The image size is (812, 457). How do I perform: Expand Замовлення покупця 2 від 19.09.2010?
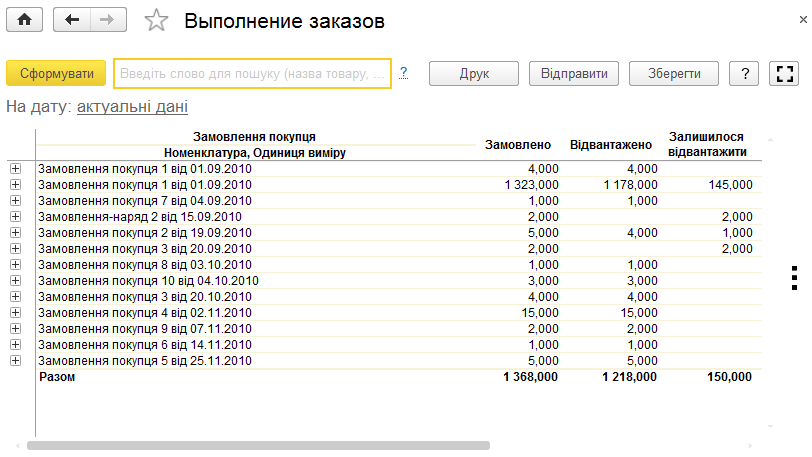click(16, 233)
